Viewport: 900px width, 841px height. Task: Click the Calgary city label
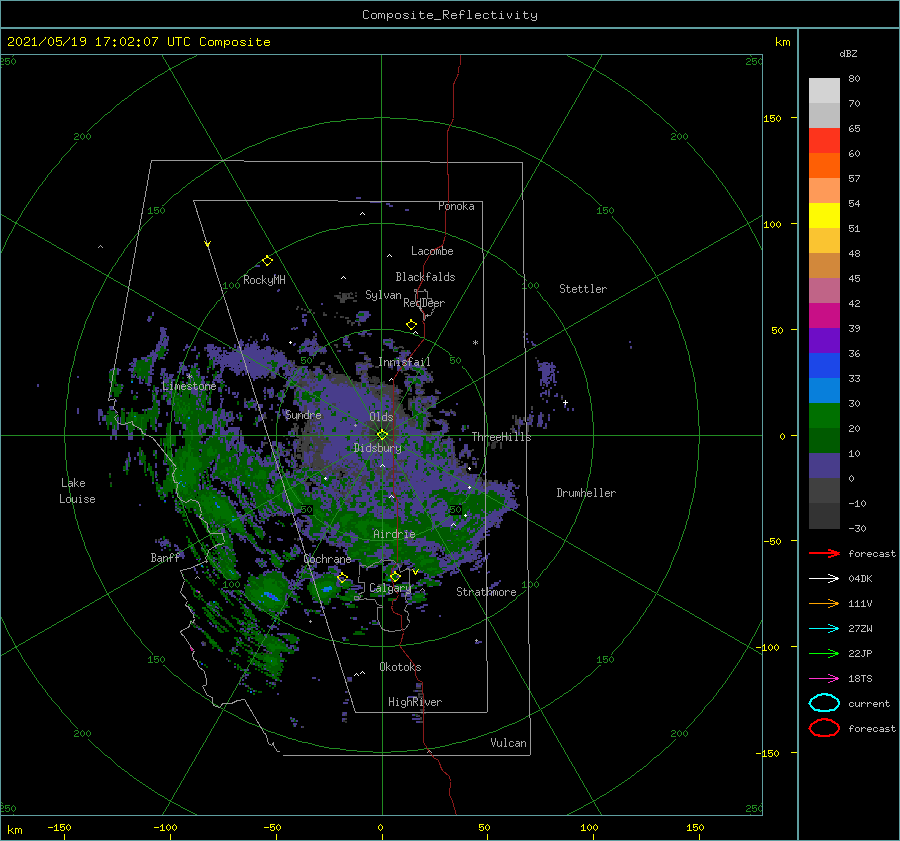pyautogui.click(x=390, y=588)
